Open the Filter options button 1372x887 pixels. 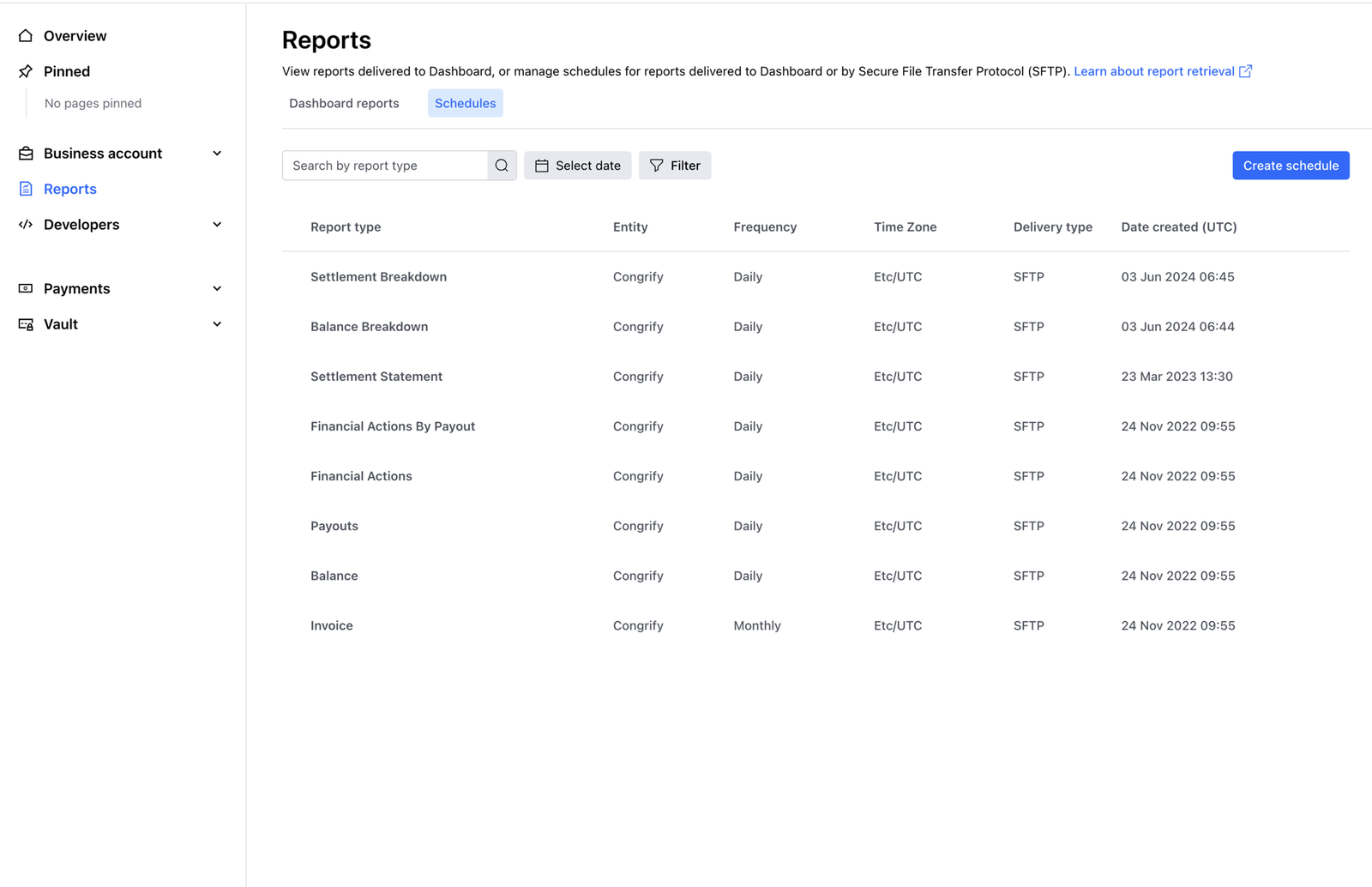pos(675,166)
